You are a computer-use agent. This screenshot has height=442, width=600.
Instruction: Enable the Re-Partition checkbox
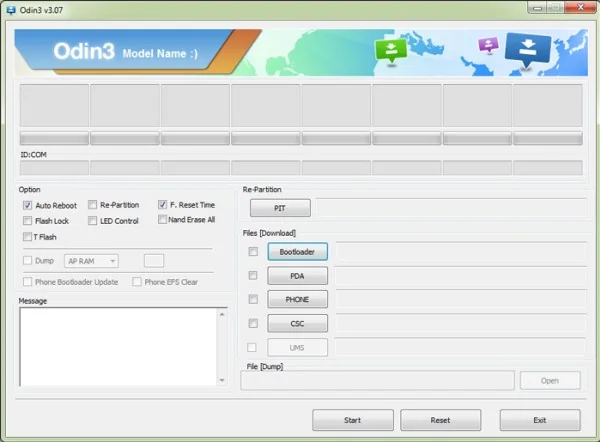coord(92,205)
